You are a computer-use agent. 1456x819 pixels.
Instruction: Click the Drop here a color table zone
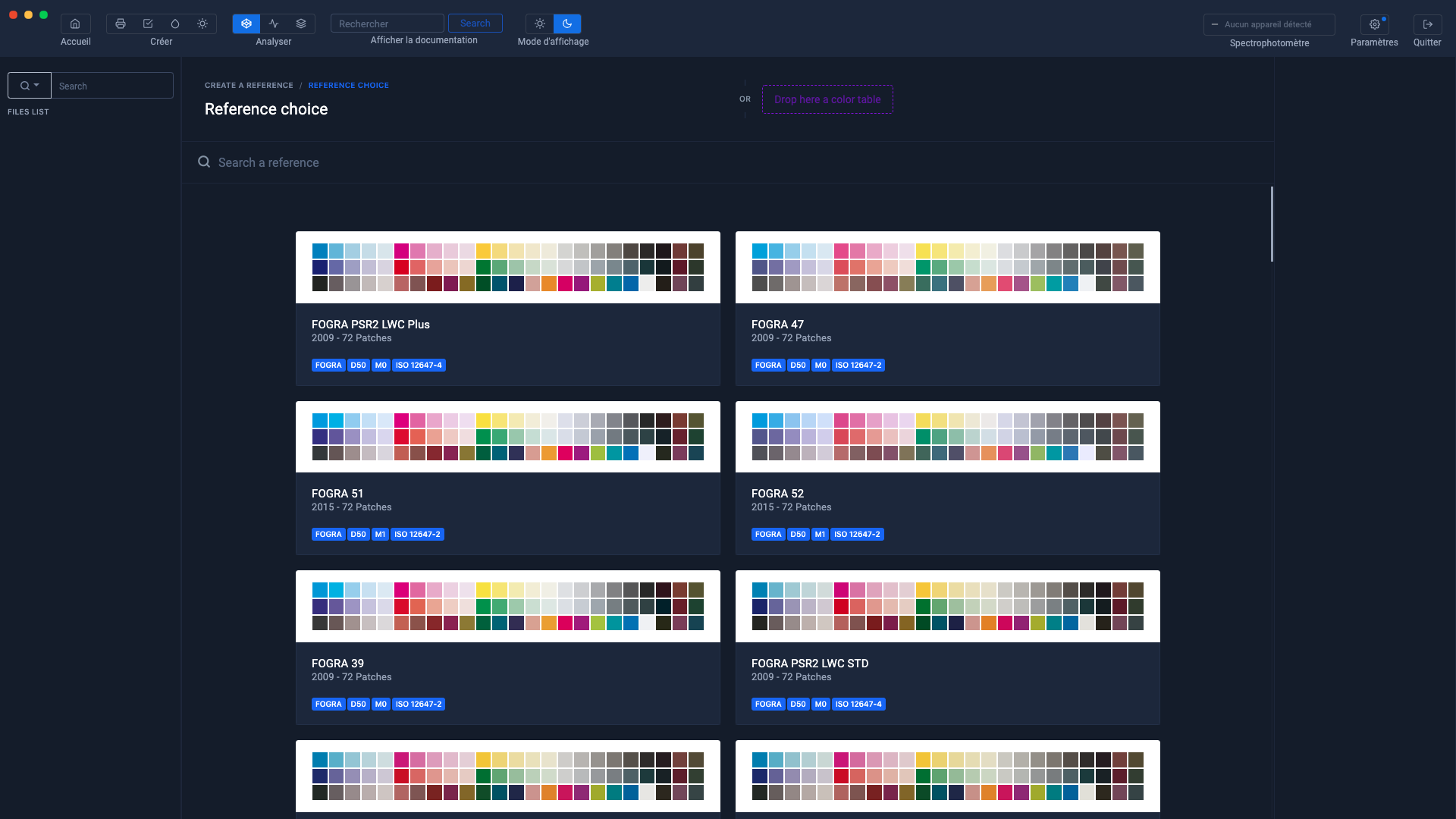click(827, 99)
